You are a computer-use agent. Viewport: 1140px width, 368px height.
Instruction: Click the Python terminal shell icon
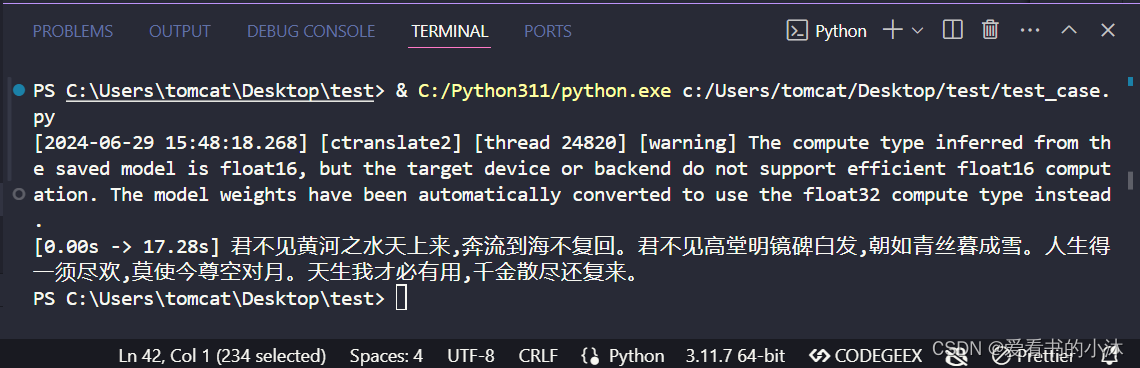tap(798, 31)
